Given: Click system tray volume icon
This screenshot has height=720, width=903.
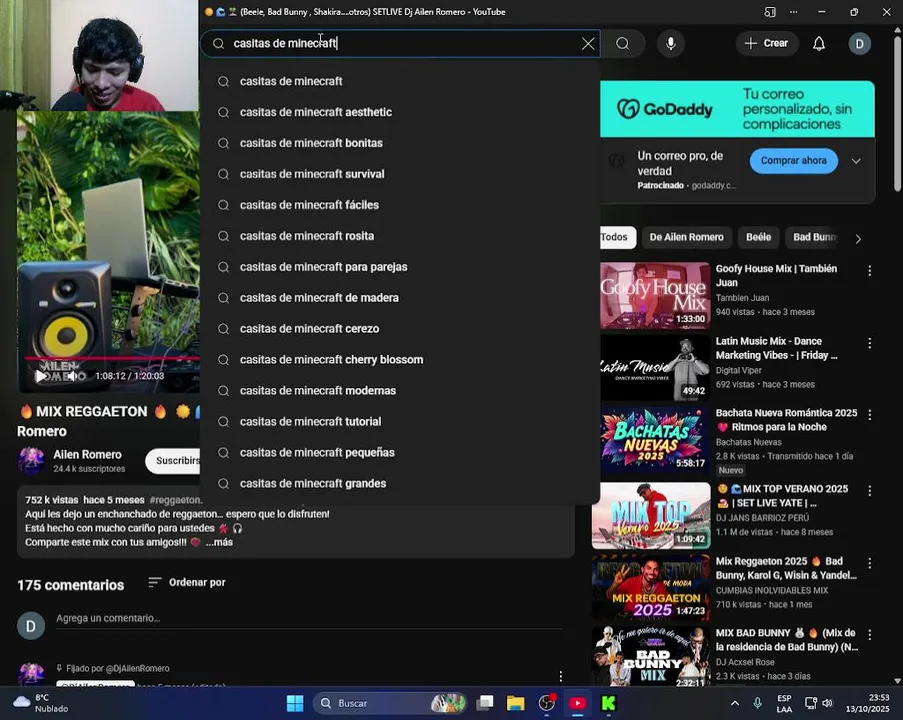Looking at the screenshot, I should pyautogui.click(x=828, y=703).
